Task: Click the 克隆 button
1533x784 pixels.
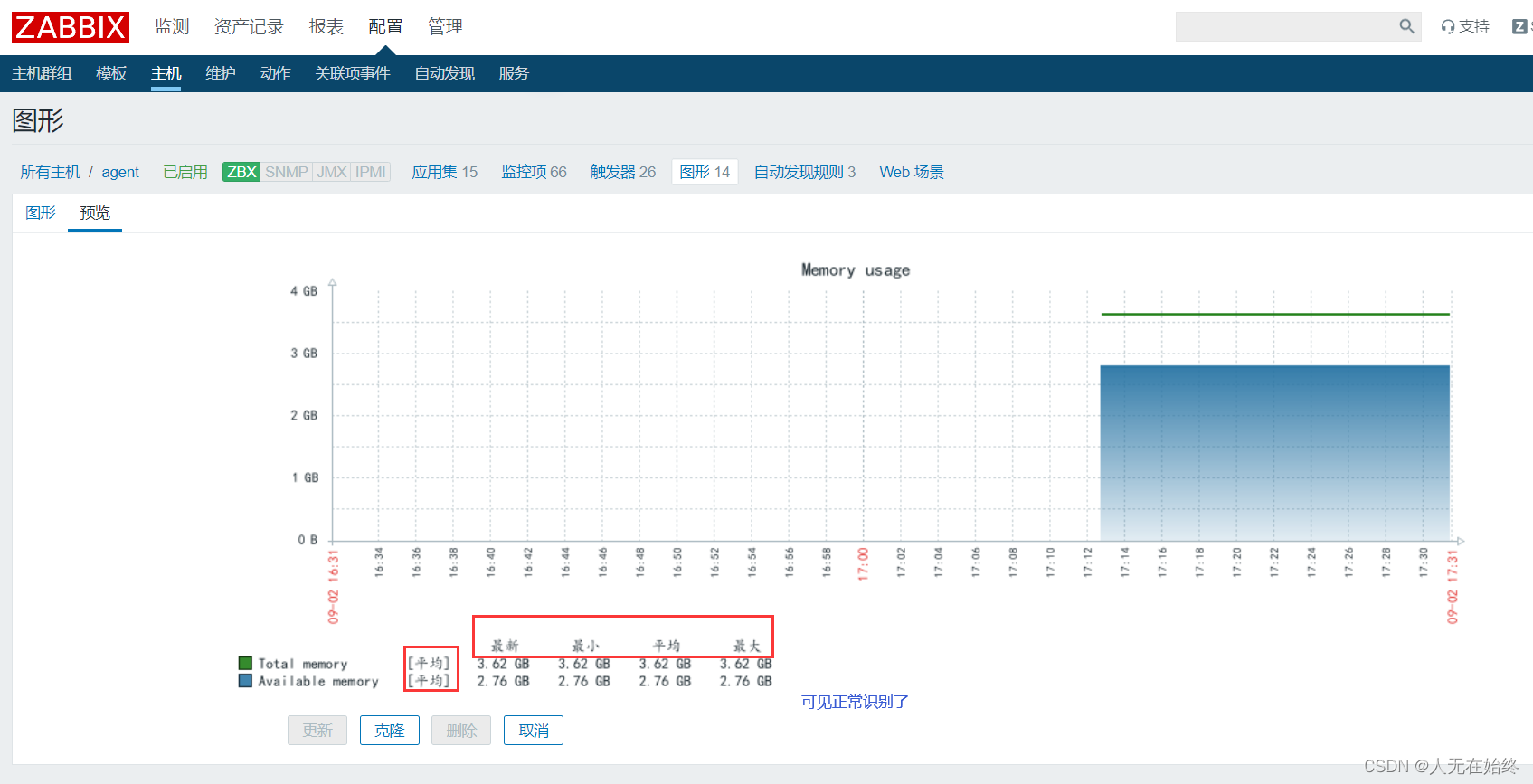Action: (x=390, y=731)
